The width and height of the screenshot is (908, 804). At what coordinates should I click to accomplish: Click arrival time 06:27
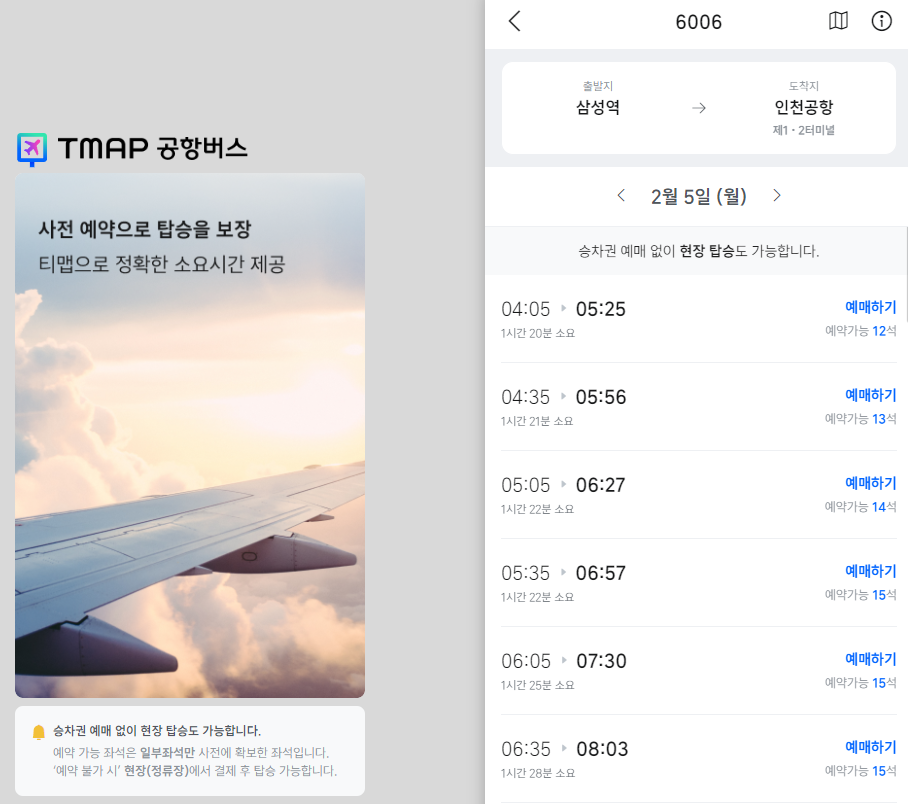click(x=601, y=485)
